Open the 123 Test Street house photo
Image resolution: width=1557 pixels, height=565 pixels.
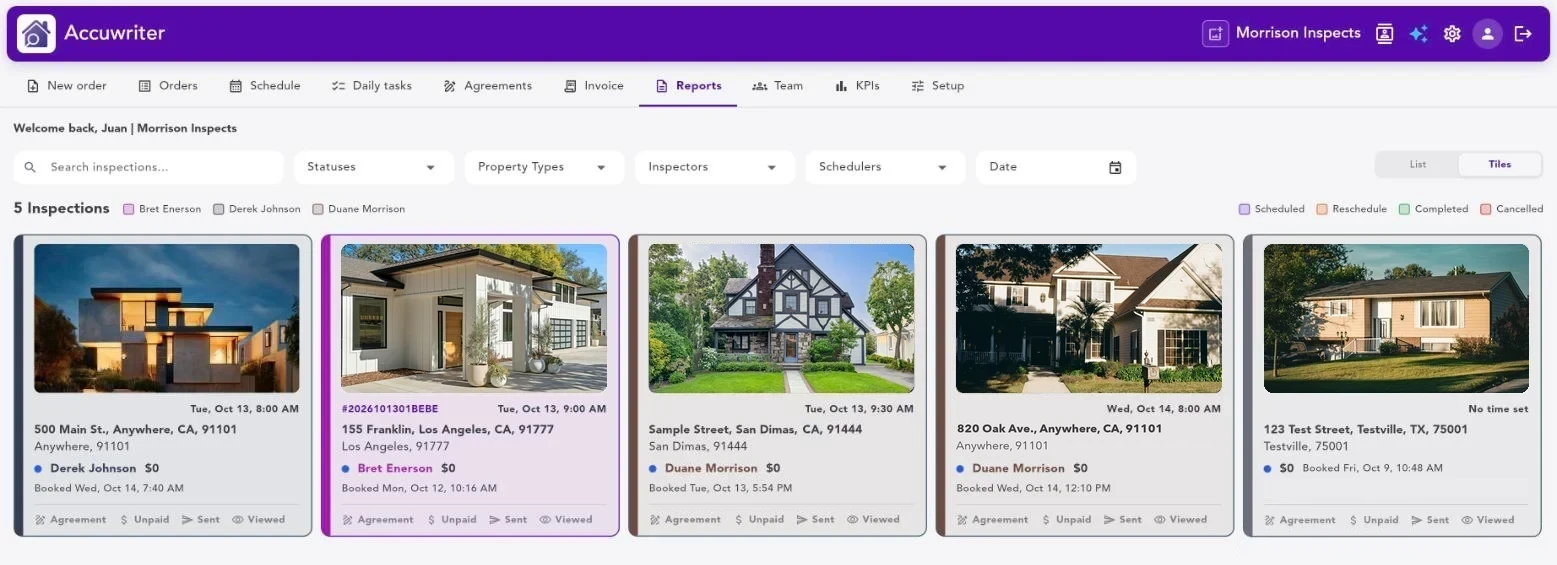click(1396, 318)
